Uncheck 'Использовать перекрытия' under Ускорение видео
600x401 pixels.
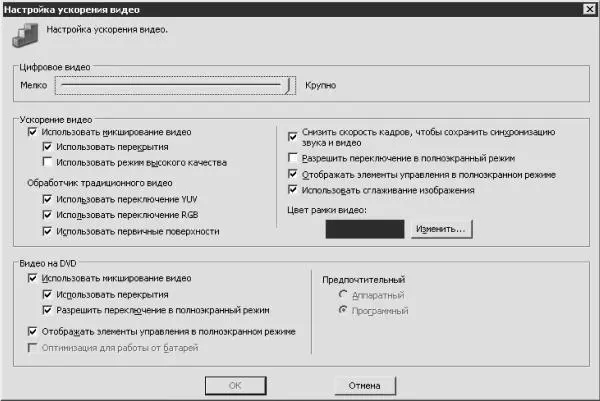(49, 147)
